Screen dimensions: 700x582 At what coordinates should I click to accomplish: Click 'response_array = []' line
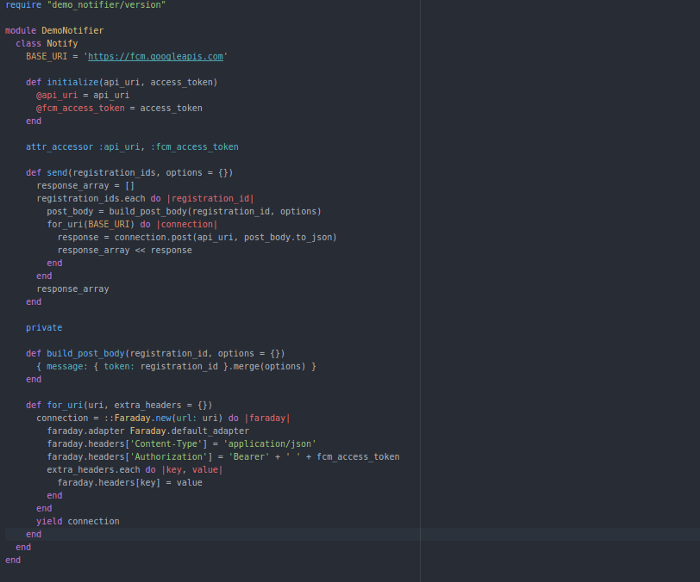[85, 186]
